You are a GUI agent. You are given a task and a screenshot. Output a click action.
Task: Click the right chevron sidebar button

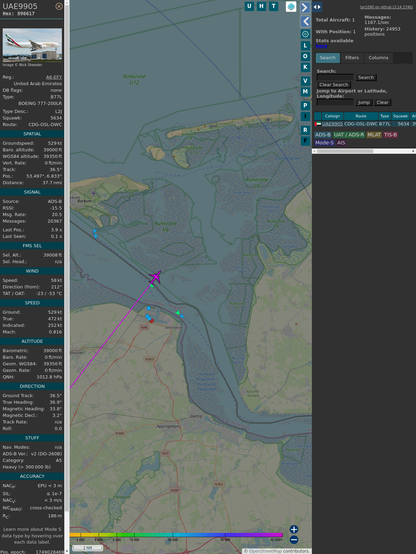tap(305, 7)
